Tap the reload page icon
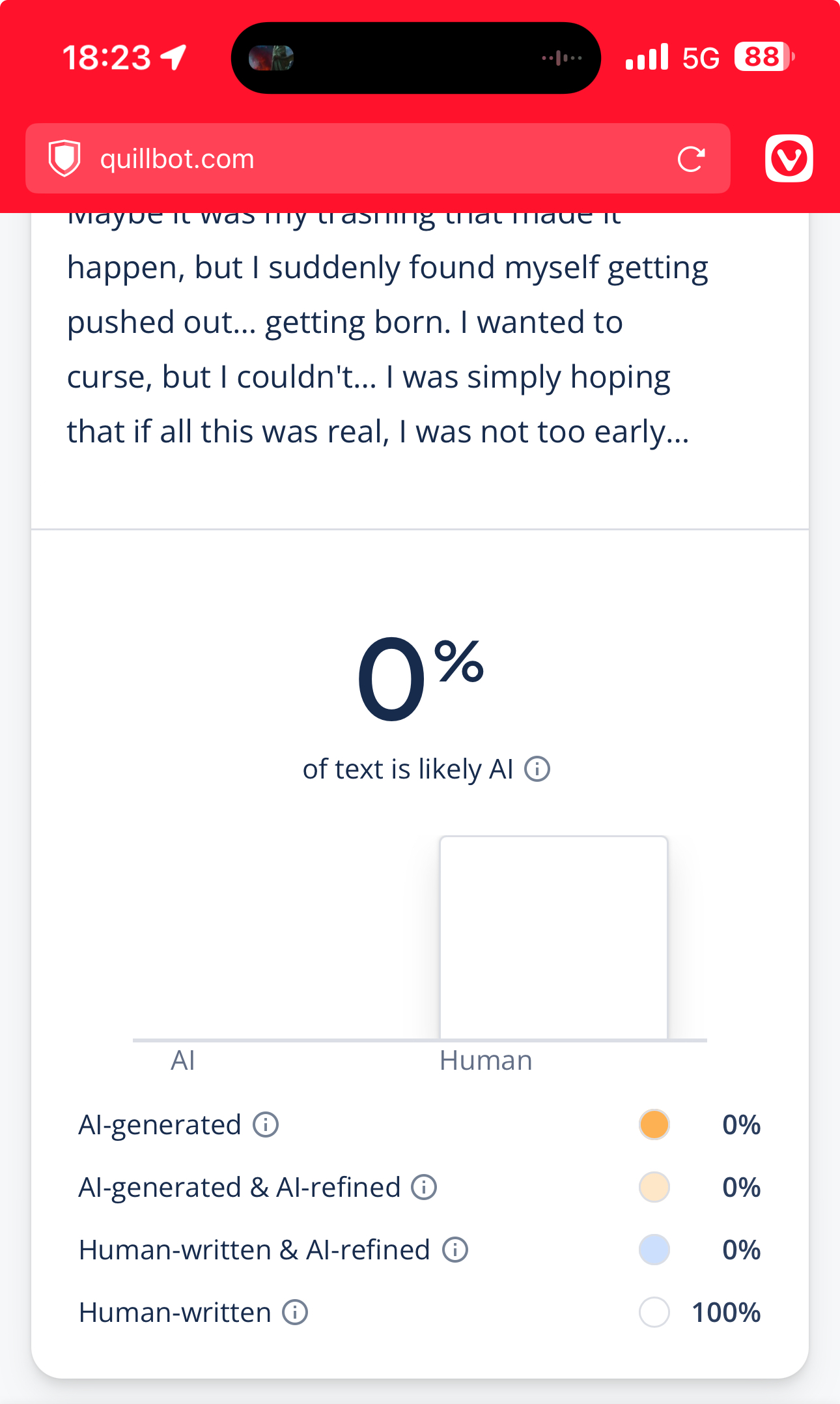This screenshot has height=1404, width=840. tap(691, 159)
